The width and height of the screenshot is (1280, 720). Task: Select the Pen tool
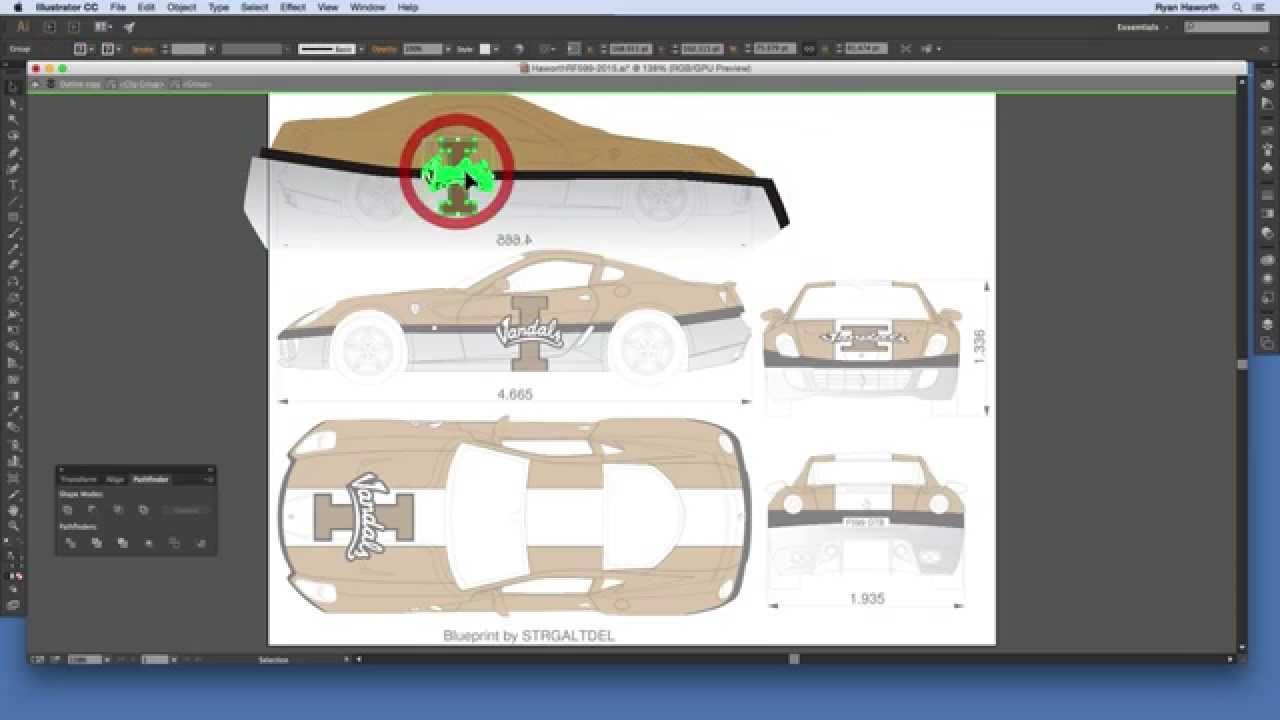[x=13, y=153]
